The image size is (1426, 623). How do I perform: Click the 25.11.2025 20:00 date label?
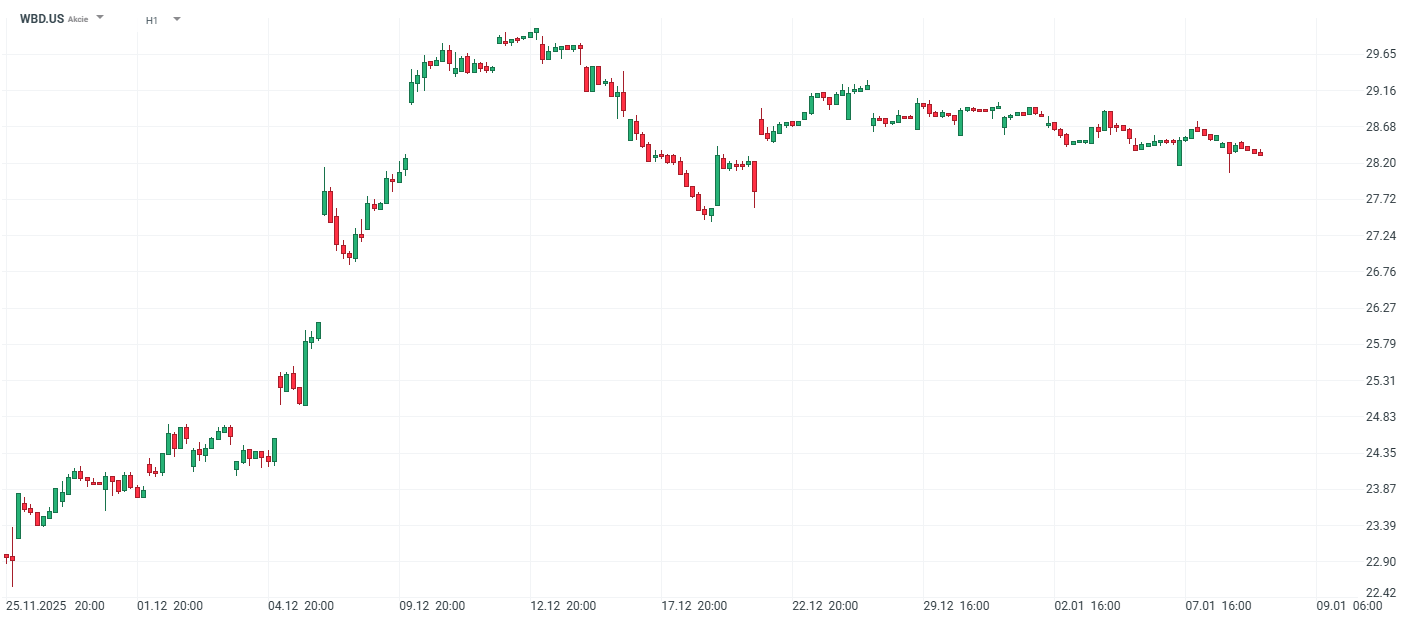[56, 606]
